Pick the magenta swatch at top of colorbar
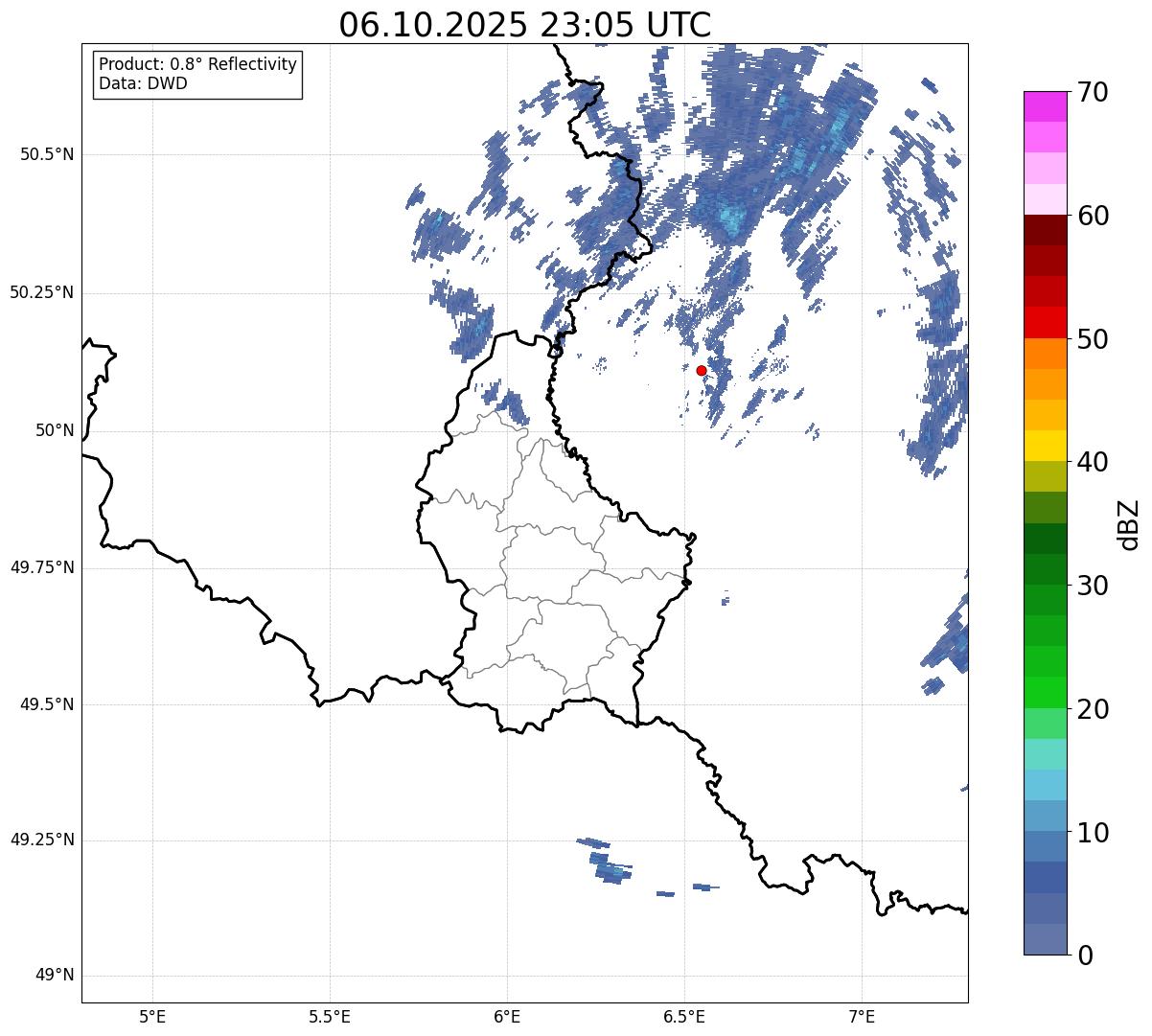The height and width of the screenshot is (1036, 1152). point(1045,106)
